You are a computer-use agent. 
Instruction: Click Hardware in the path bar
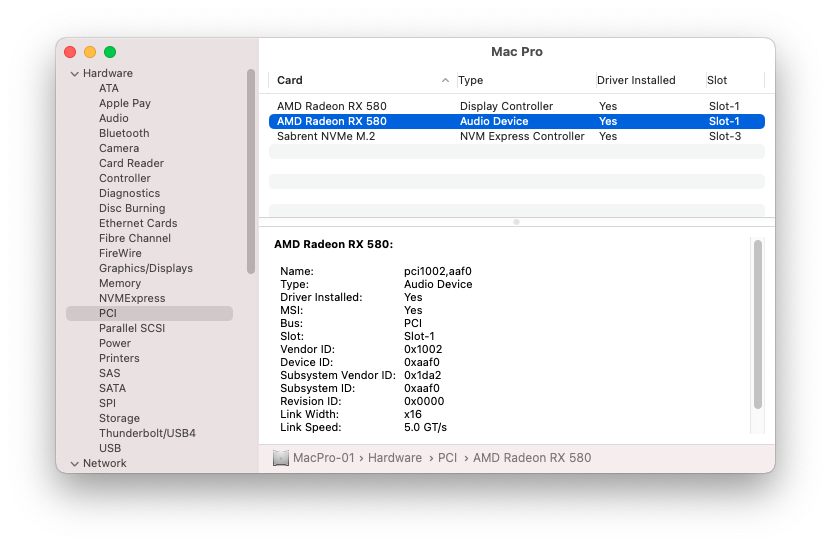coord(395,458)
